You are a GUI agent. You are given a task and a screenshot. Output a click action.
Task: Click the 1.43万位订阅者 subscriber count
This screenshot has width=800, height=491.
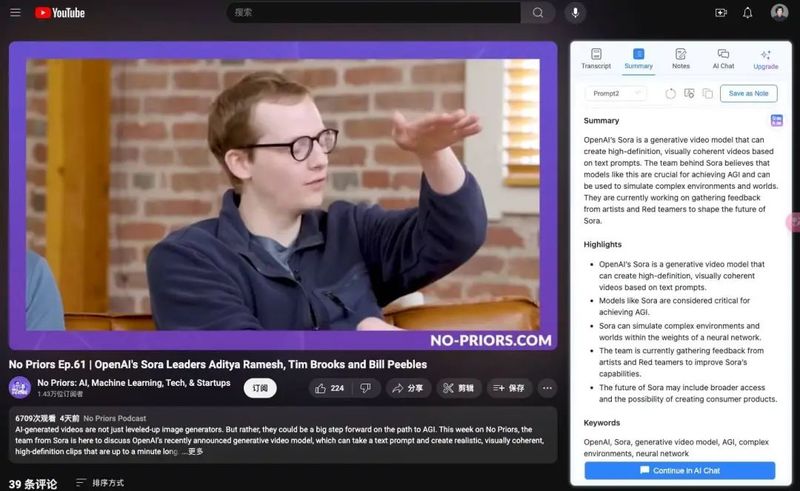(x=60, y=394)
